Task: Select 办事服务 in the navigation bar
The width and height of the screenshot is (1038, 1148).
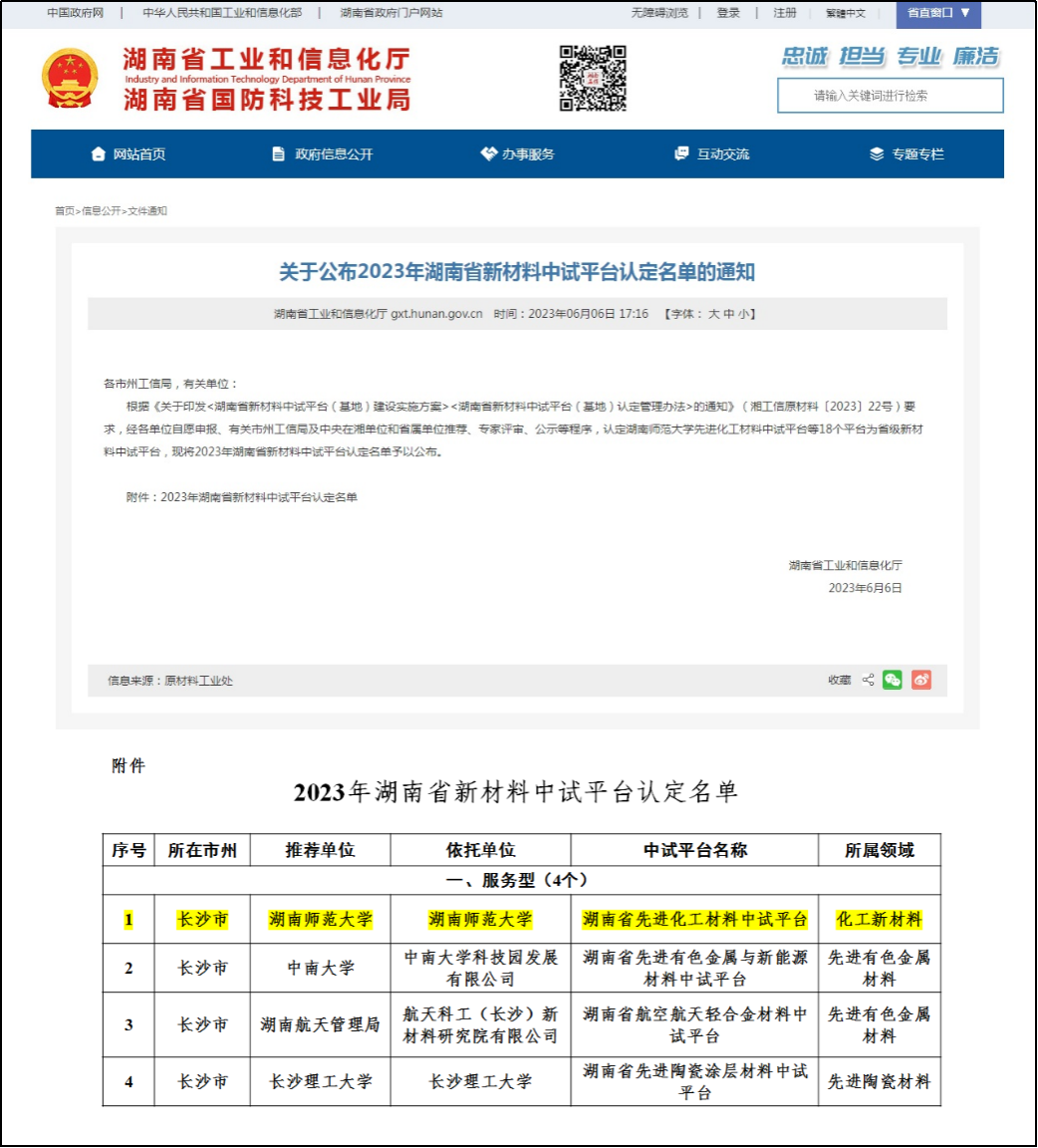Action: click(x=517, y=154)
